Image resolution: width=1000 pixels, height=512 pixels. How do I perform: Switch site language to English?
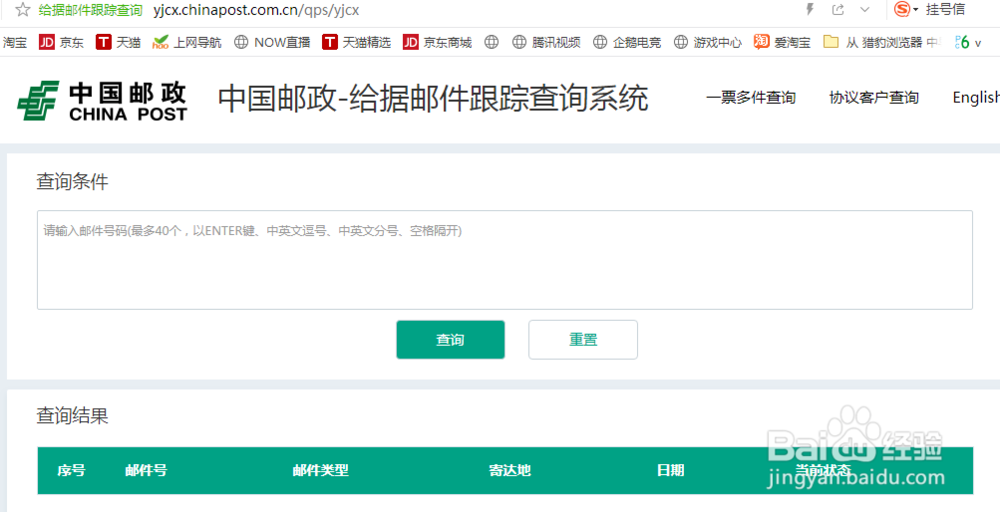coord(976,98)
